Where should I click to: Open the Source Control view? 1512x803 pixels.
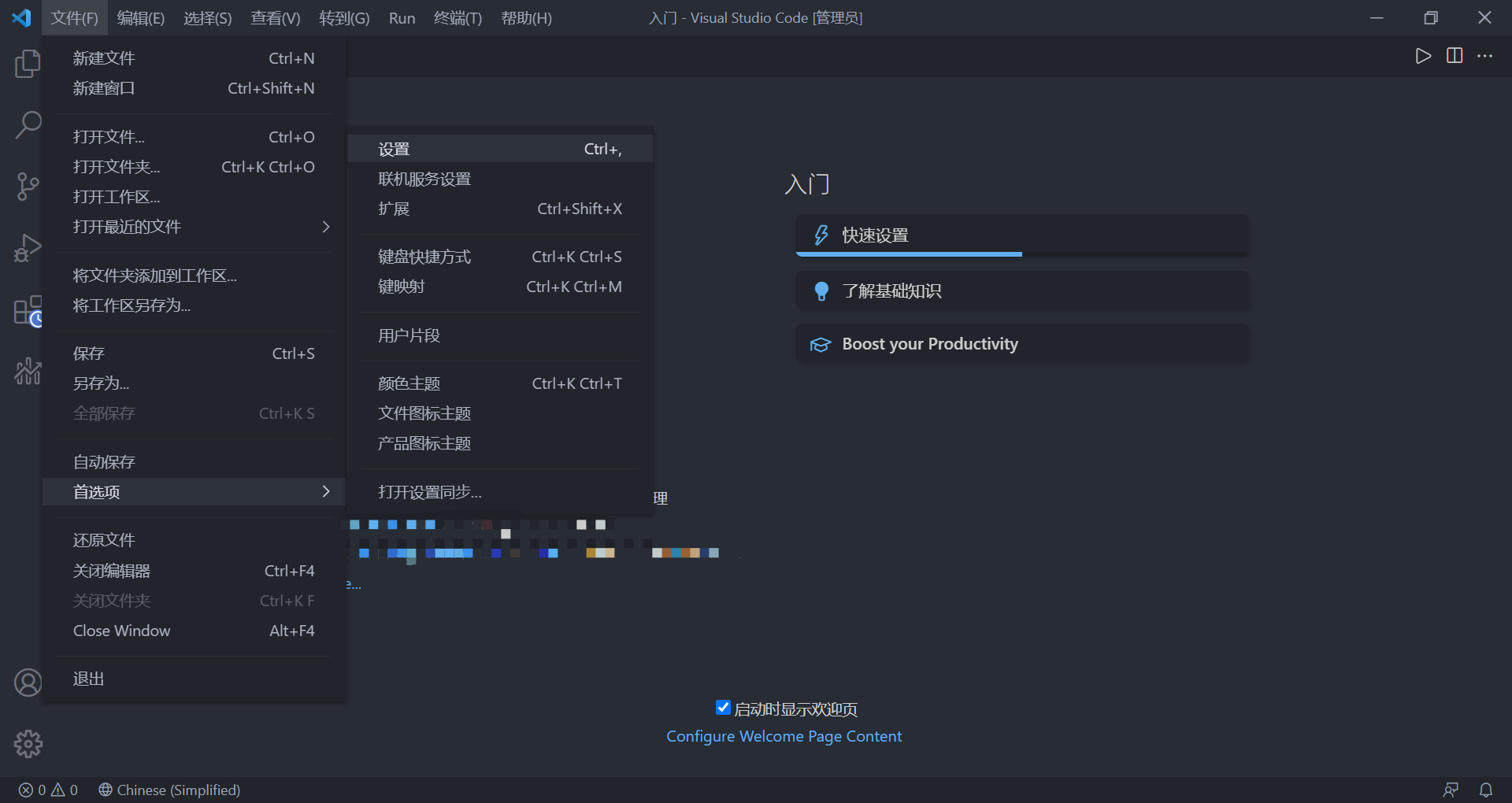tap(28, 186)
